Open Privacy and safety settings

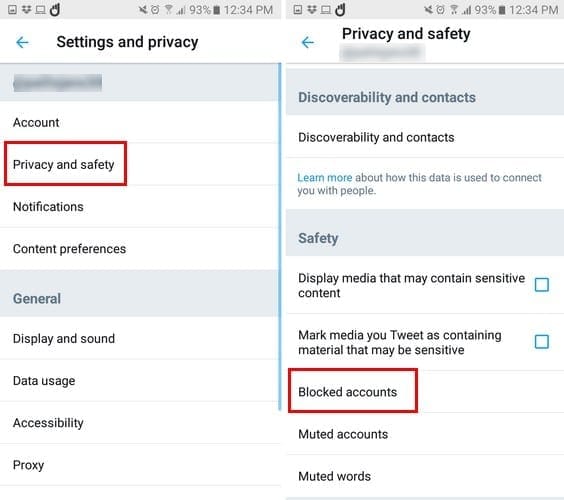coord(65,164)
